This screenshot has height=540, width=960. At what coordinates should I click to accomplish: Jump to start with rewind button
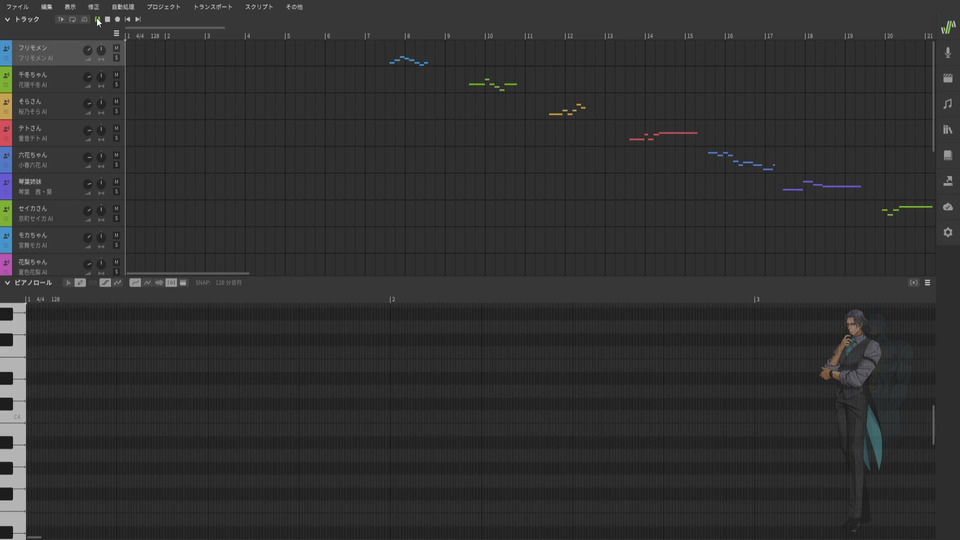(127, 20)
